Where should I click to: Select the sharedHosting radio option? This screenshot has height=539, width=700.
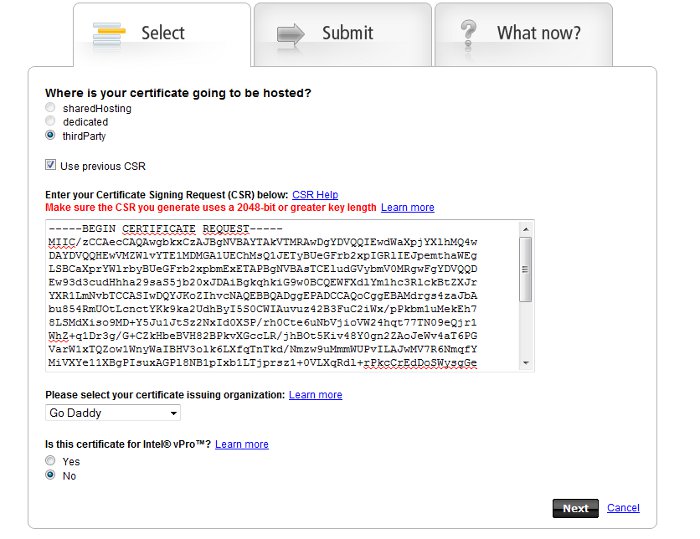click(51, 108)
